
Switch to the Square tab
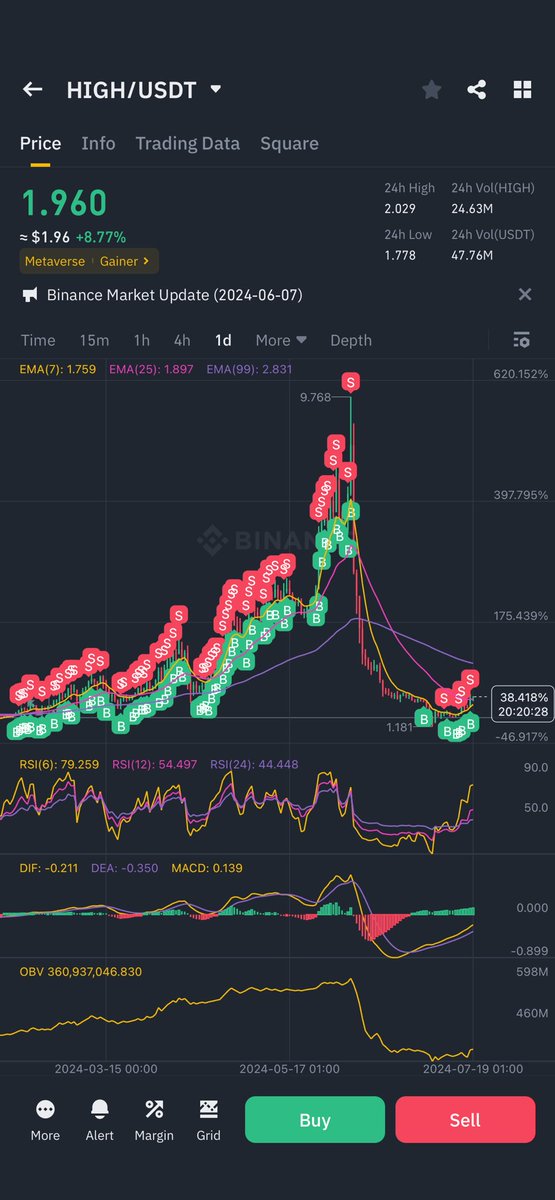289,143
